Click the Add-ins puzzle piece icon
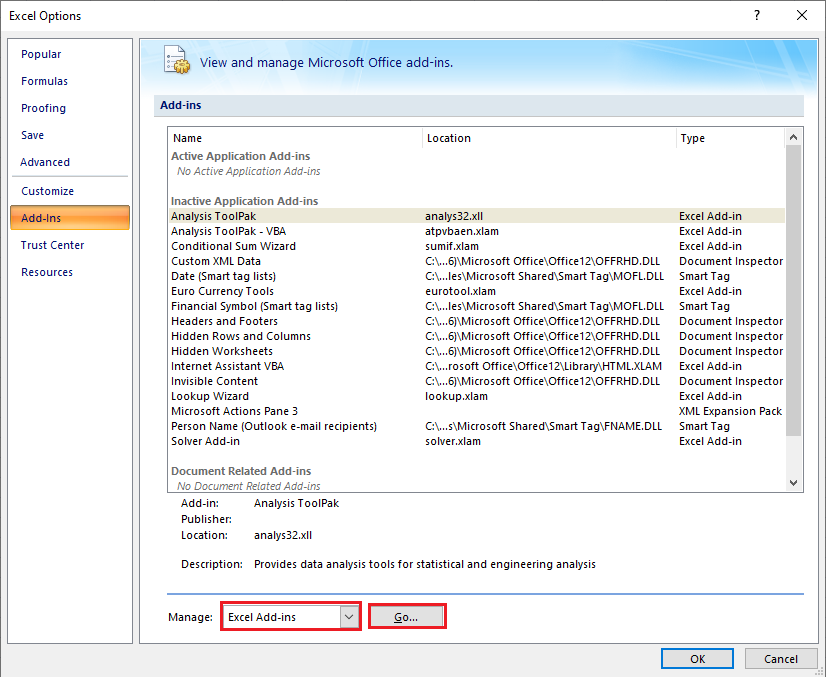 (177, 60)
